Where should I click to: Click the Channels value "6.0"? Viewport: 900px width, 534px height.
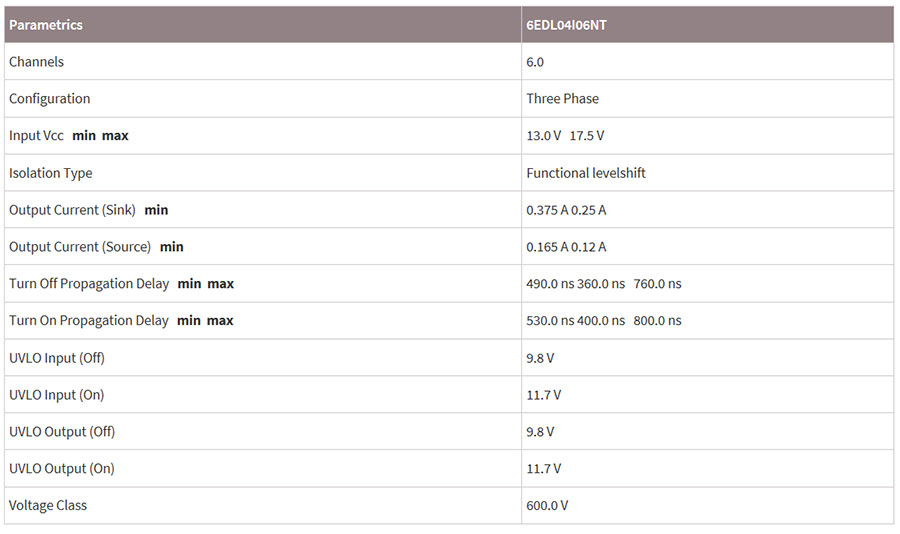535,62
